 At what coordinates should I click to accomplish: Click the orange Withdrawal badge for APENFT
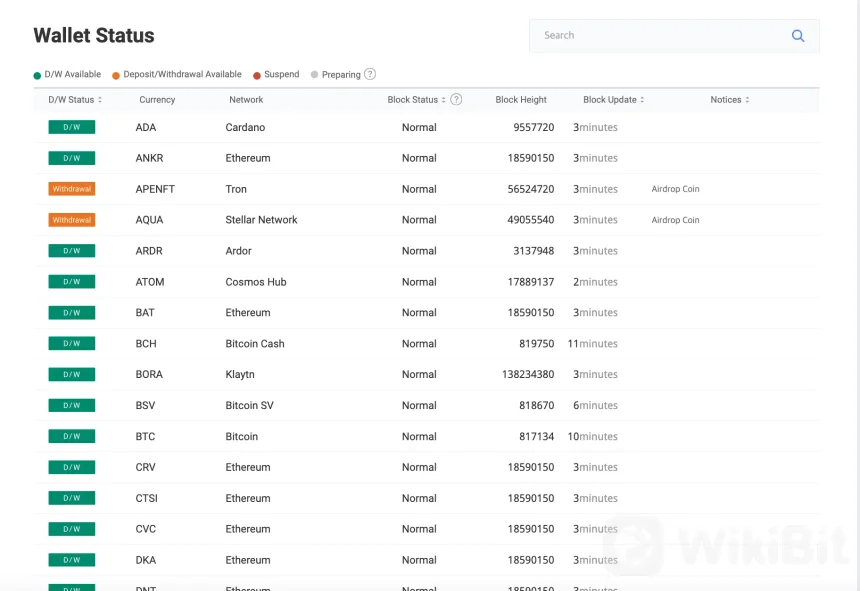pyautogui.click(x=72, y=189)
